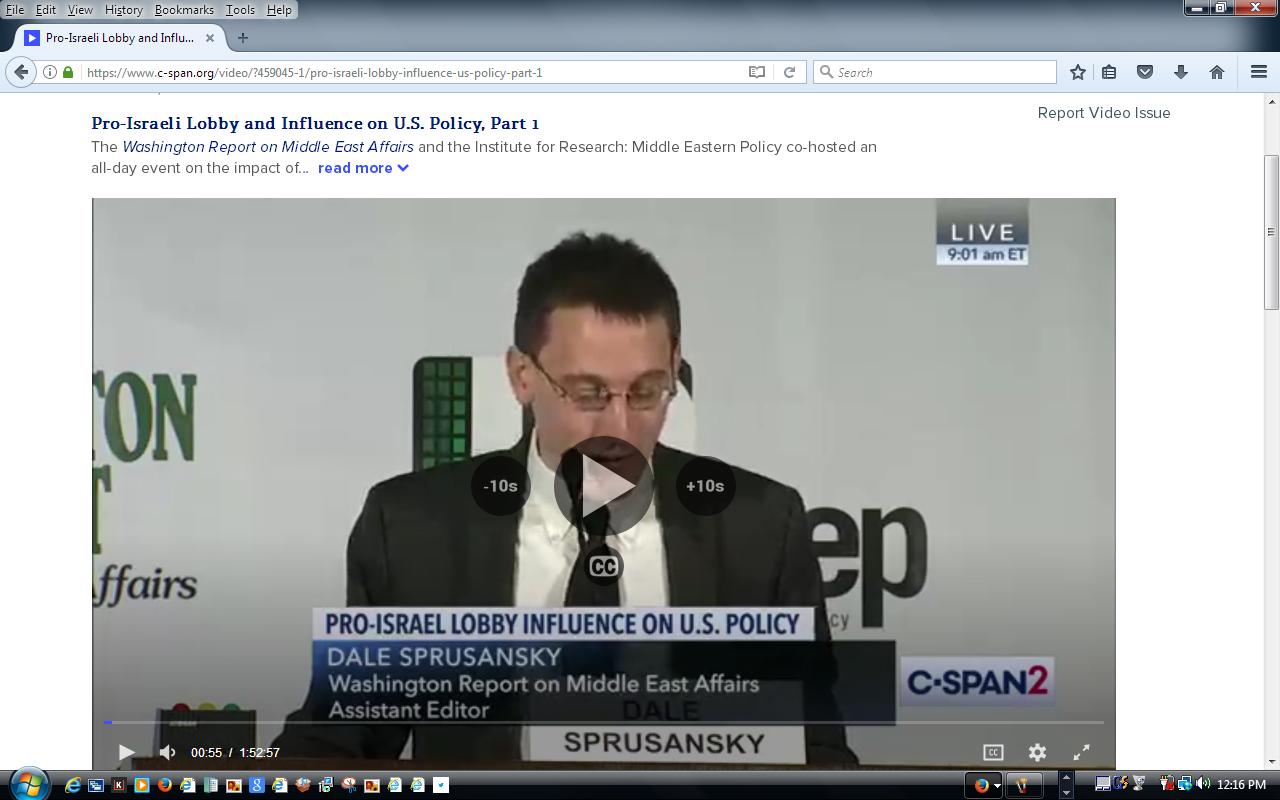Play the video using center play button
Screen dimensions: 1280x800
click(603, 486)
